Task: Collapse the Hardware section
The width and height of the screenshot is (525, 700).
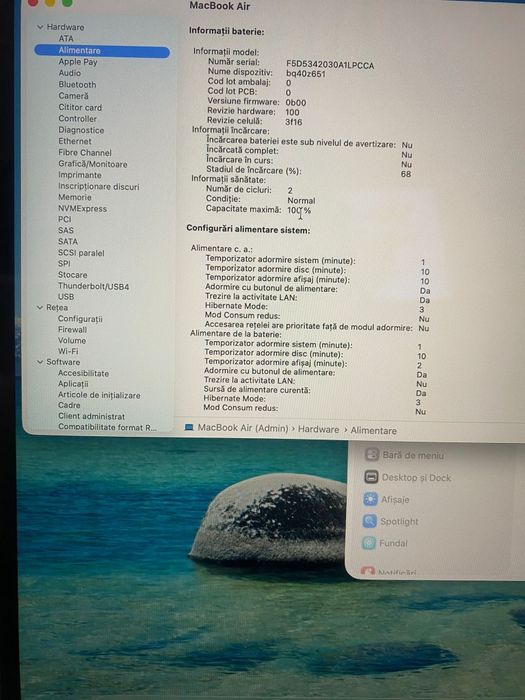Action: coord(40,27)
